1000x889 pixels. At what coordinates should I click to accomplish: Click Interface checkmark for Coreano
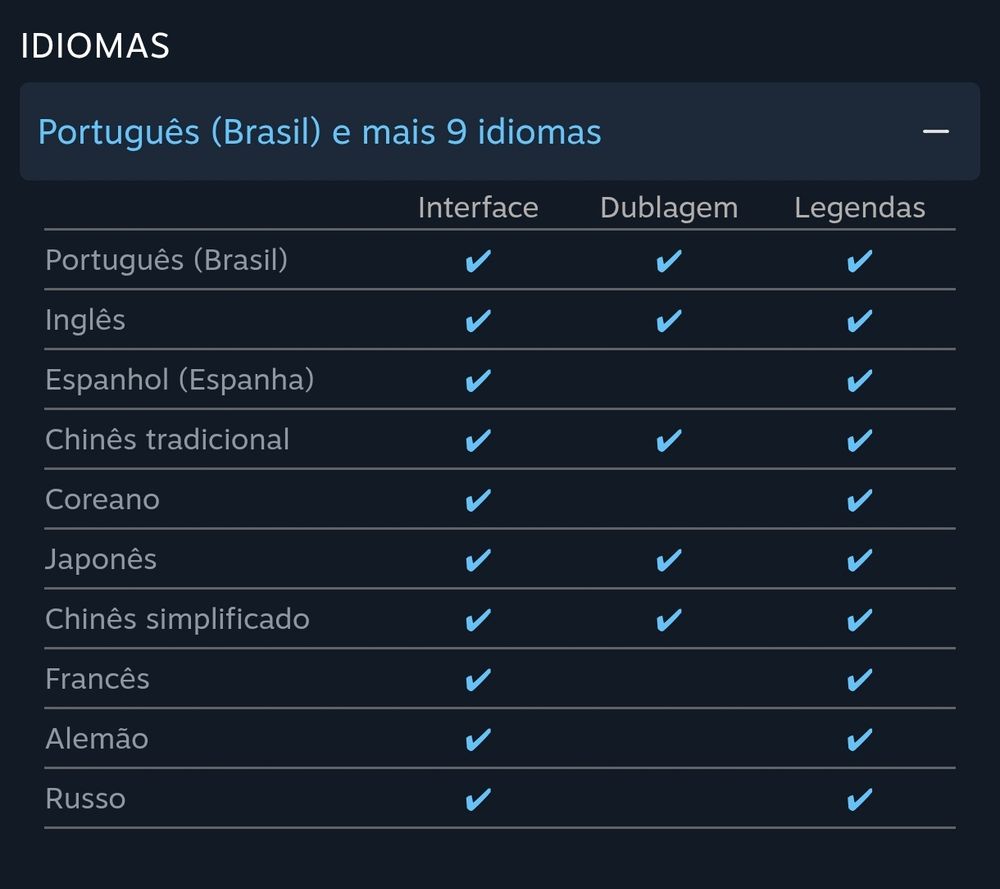tap(478, 500)
